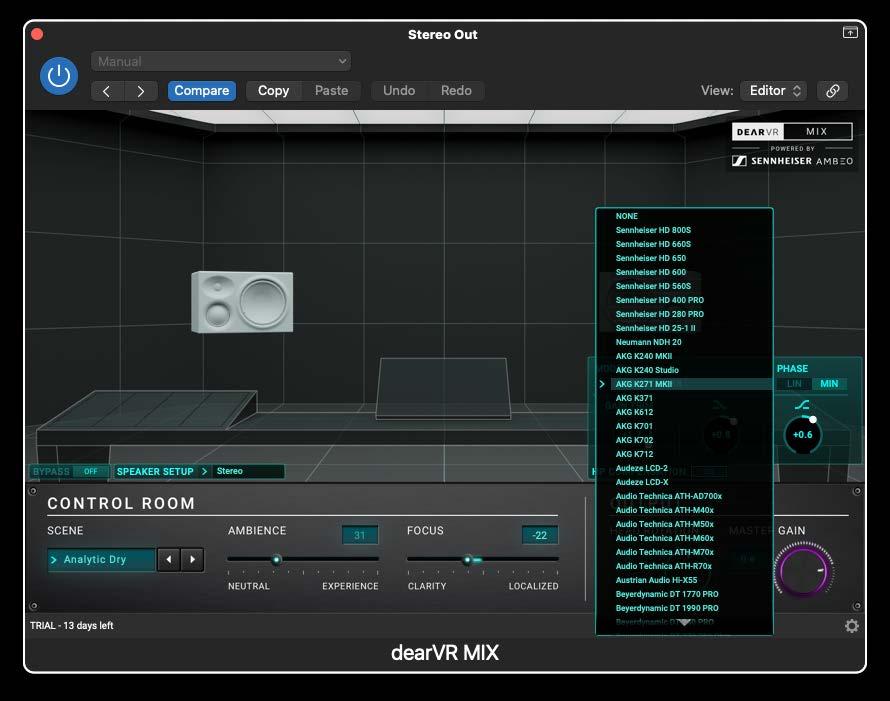Image resolution: width=890 pixels, height=701 pixels.
Task: Click the FOCUS value field -22
Action: click(540, 535)
